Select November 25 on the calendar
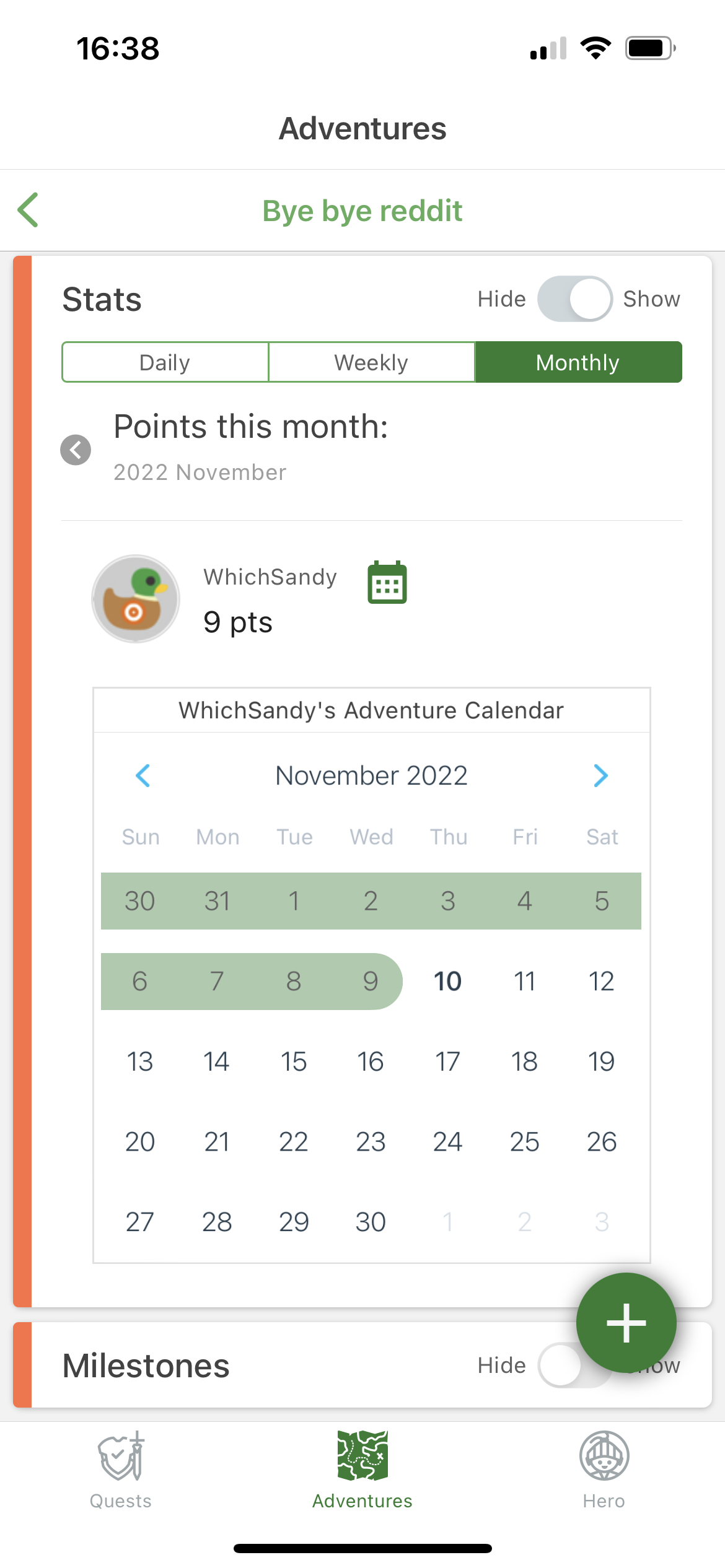Image resolution: width=725 pixels, height=1568 pixels. (524, 1141)
